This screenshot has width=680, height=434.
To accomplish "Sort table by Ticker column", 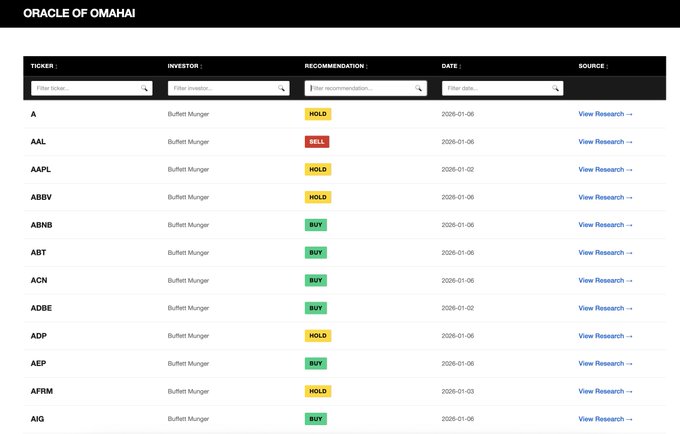I will click(x=44, y=66).
